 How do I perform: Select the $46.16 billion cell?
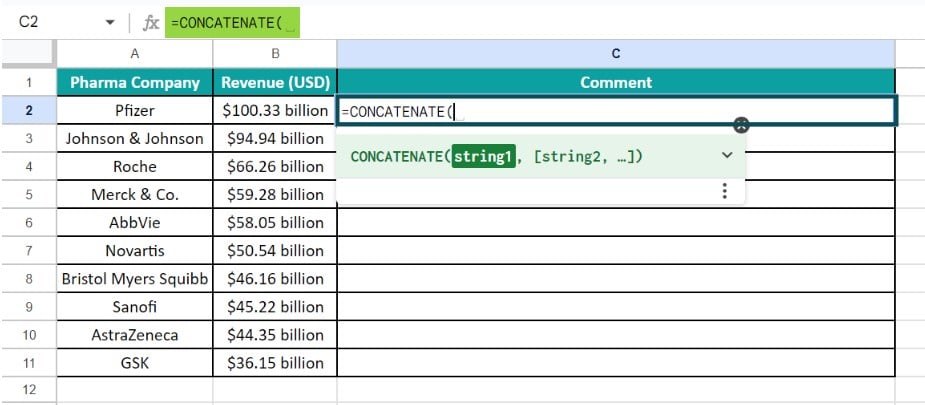tap(275, 279)
